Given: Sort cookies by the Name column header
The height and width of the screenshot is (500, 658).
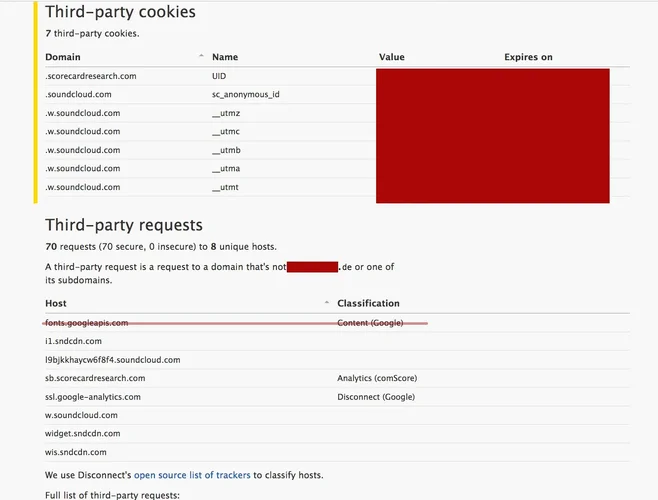Looking at the screenshot, I should pos(225,58).
